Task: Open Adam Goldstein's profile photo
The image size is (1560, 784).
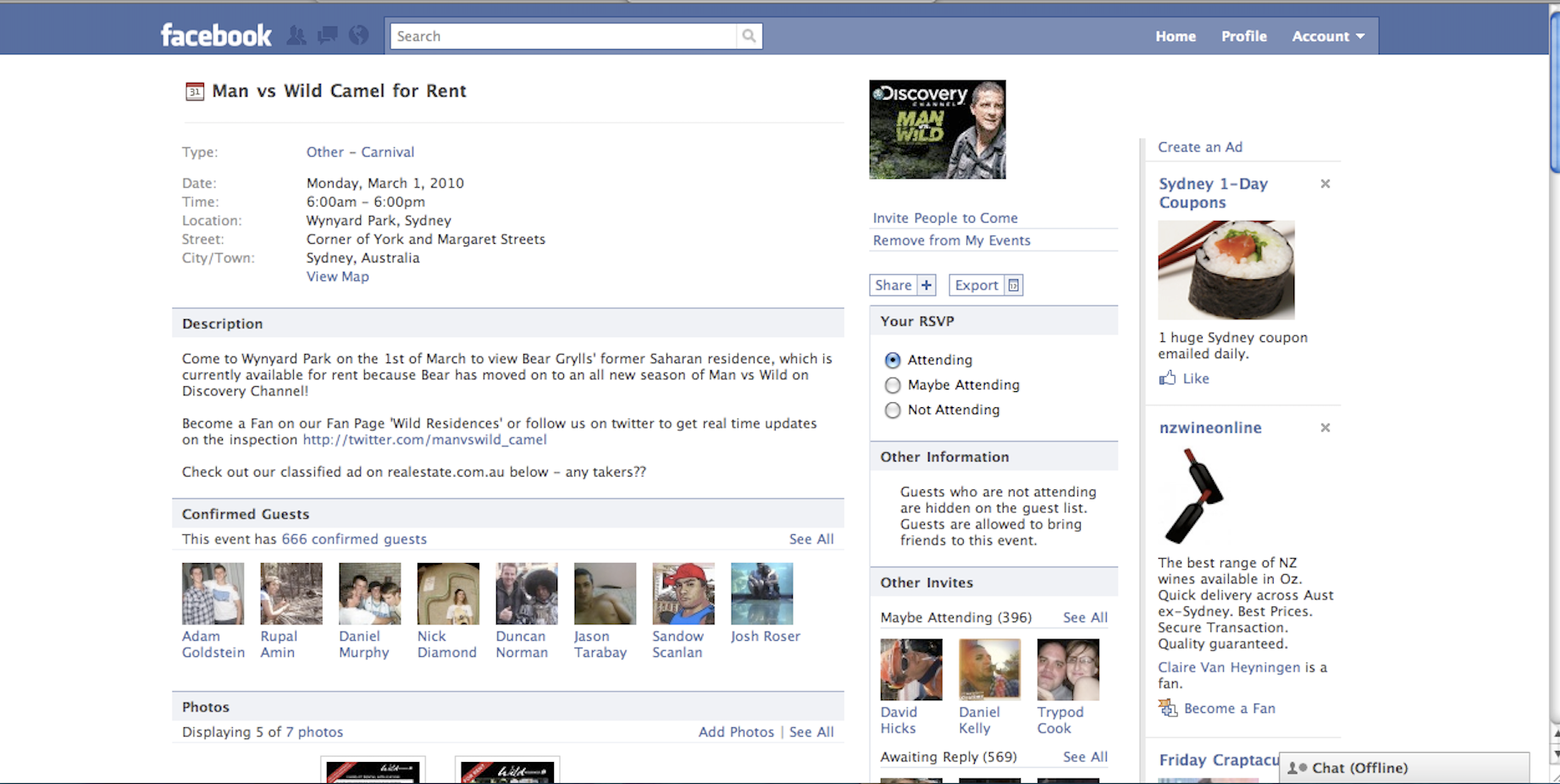Action: coord(213,594)
